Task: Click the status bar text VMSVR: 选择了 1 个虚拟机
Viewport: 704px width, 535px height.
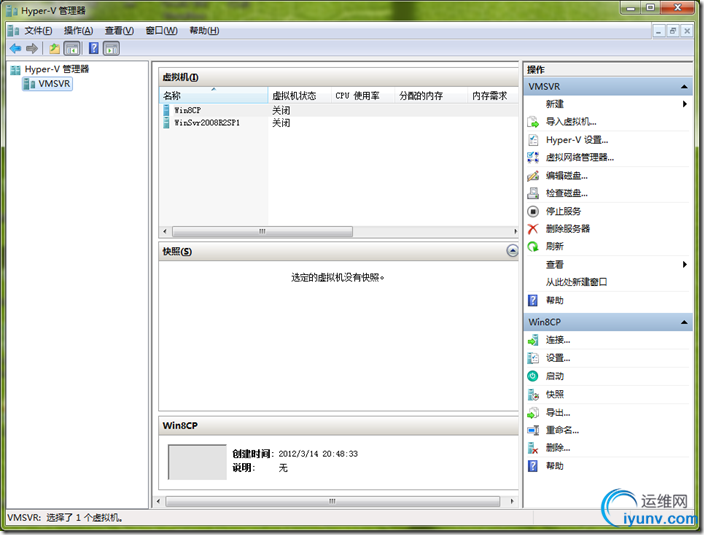Action: 65,517
